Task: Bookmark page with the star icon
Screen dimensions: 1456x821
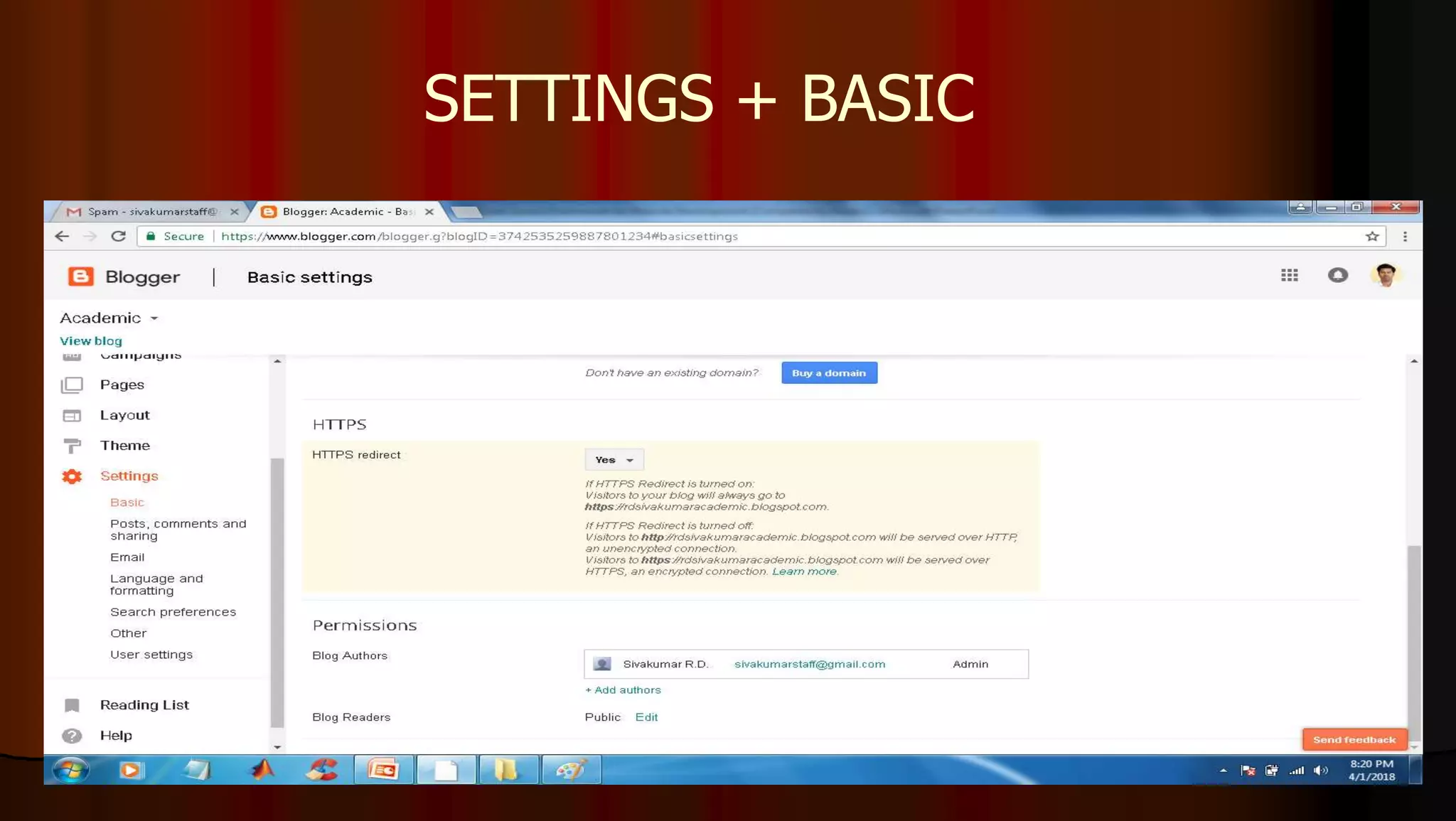Action: (x=1372, y=237)
